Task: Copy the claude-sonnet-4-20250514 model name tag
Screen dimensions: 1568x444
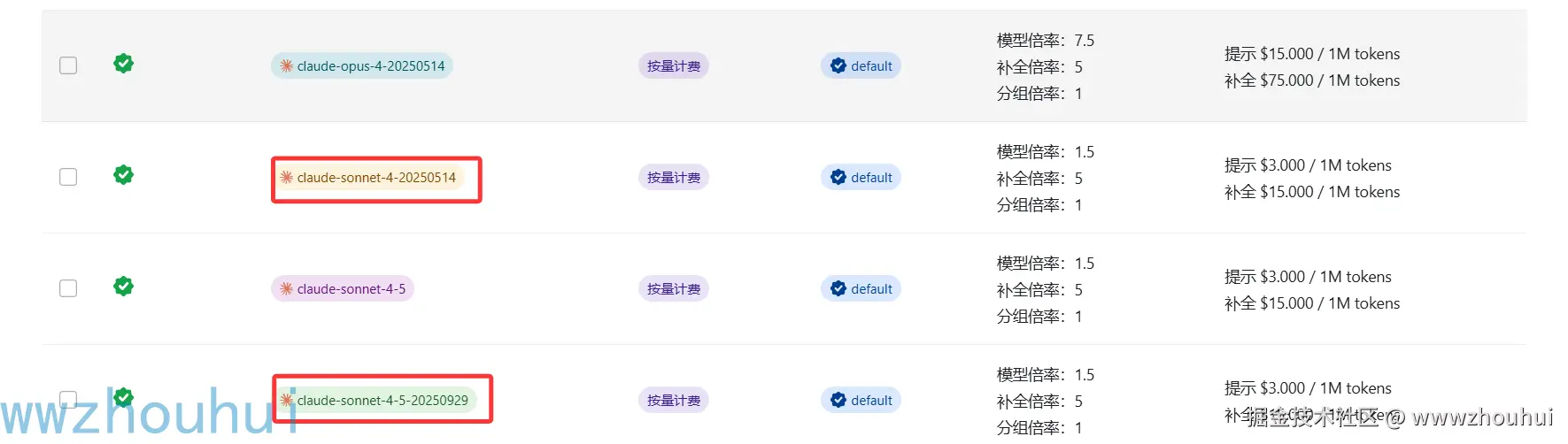Action: coord(376,178)
